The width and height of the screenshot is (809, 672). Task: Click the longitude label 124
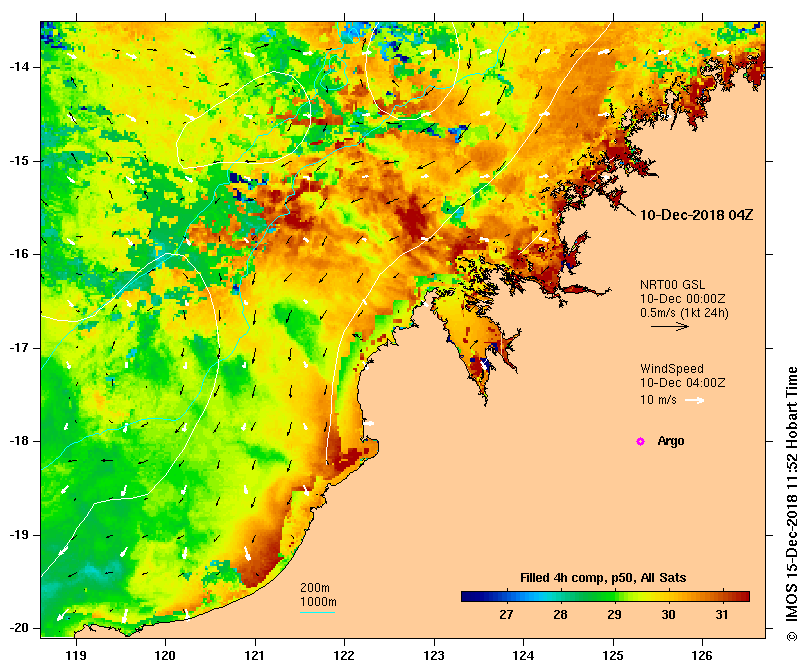click(x=523, y=655)
